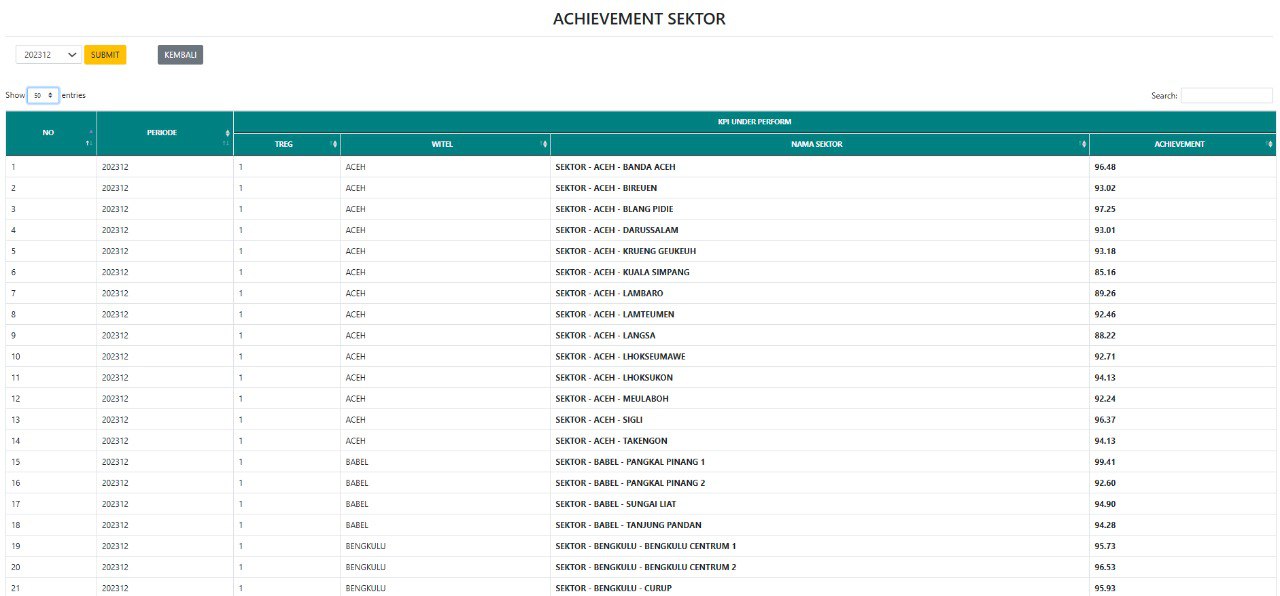
Task: Select row SEKTOR - ACEH - BANDA ACEH
Action: pos(640,167)
